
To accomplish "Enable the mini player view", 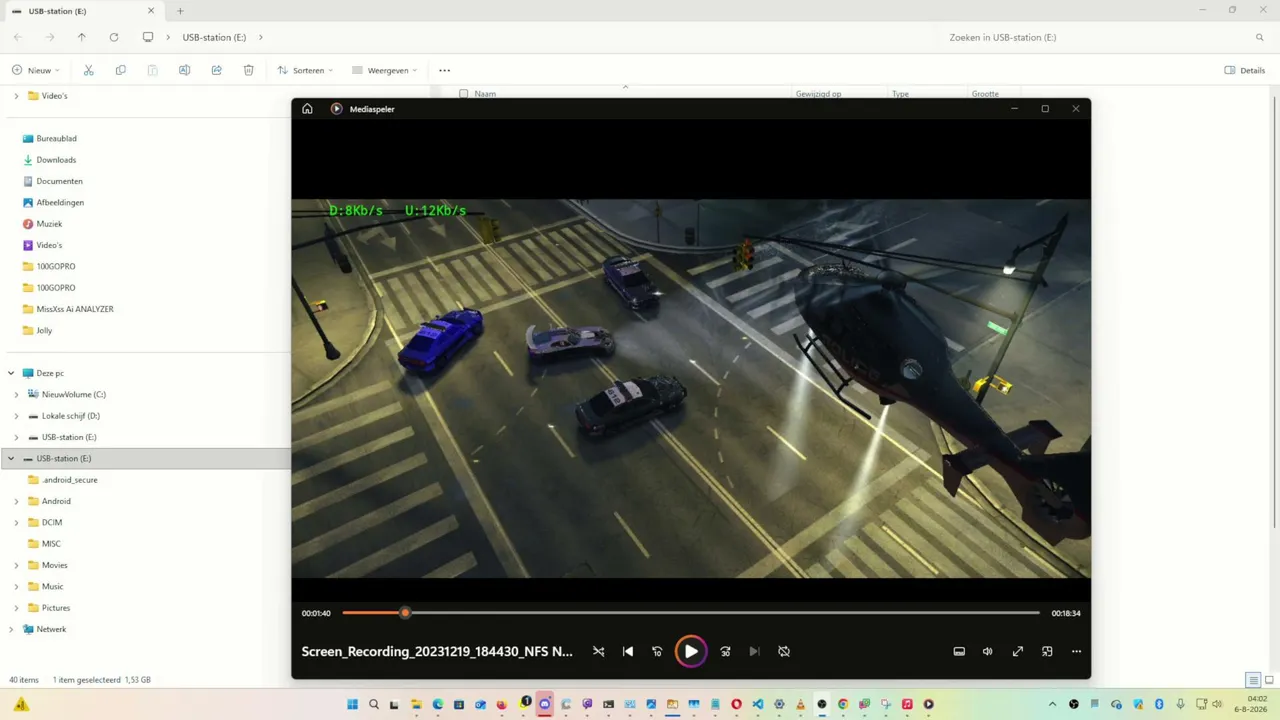I will (x=1047, y=651).
